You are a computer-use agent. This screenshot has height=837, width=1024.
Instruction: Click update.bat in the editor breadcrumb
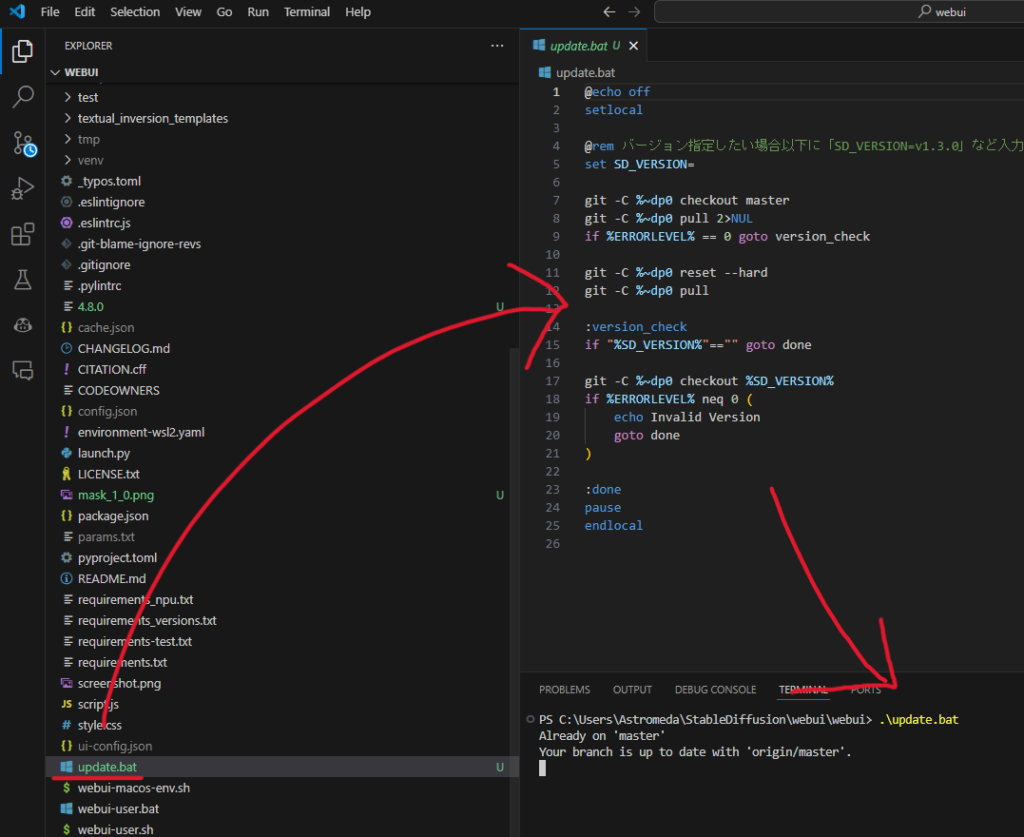coord(585,72)
